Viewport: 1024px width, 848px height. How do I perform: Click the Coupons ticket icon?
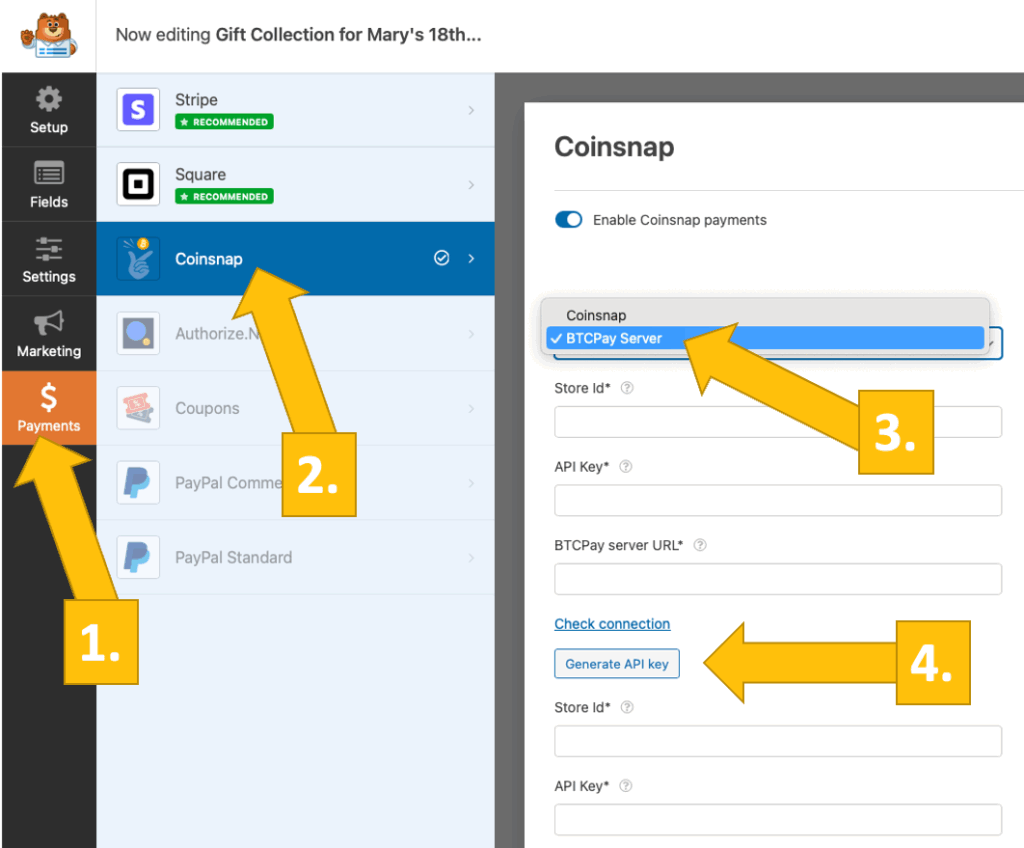click(x=138, y=408)
